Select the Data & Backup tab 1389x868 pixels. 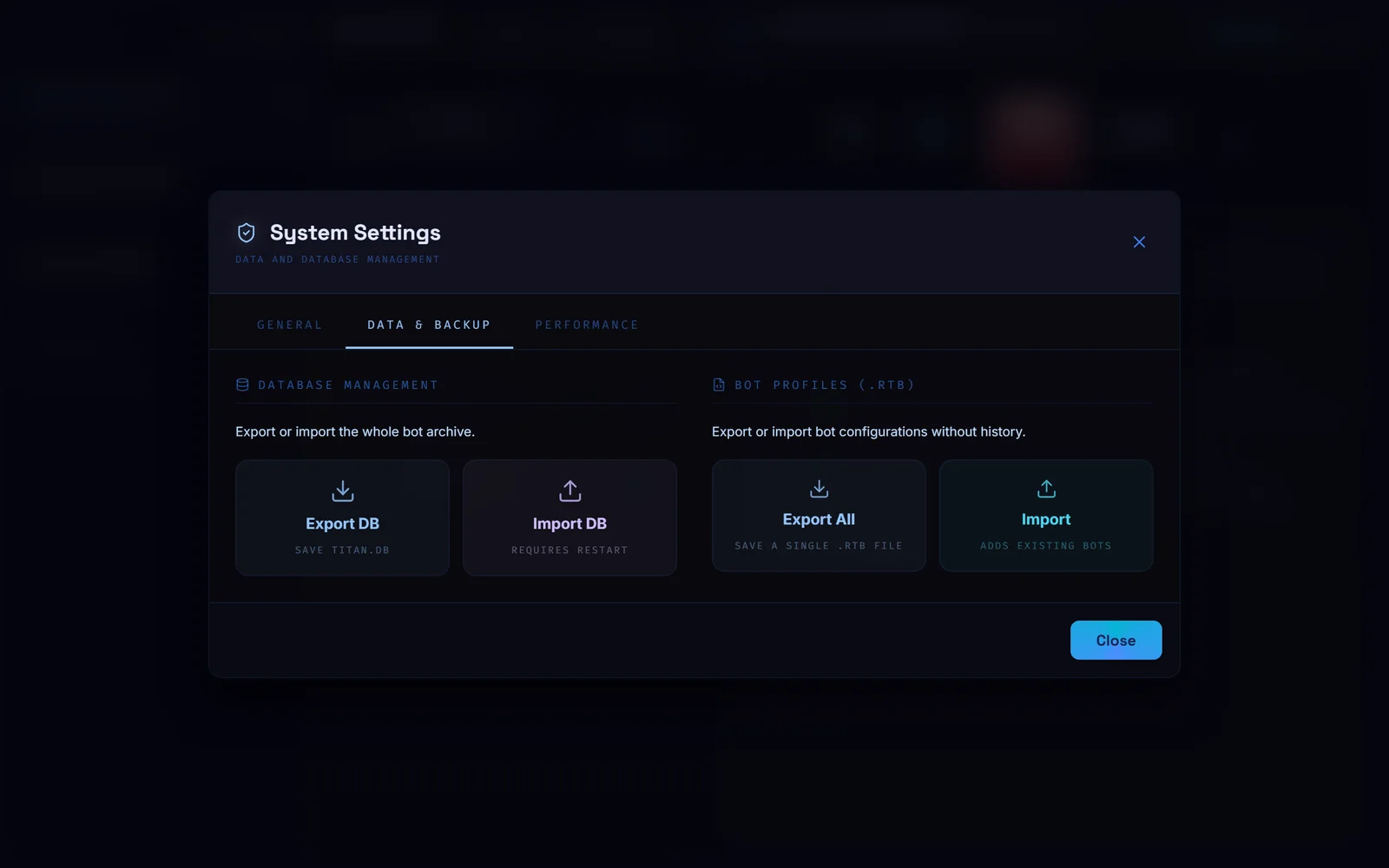click(x=429, y=325)
